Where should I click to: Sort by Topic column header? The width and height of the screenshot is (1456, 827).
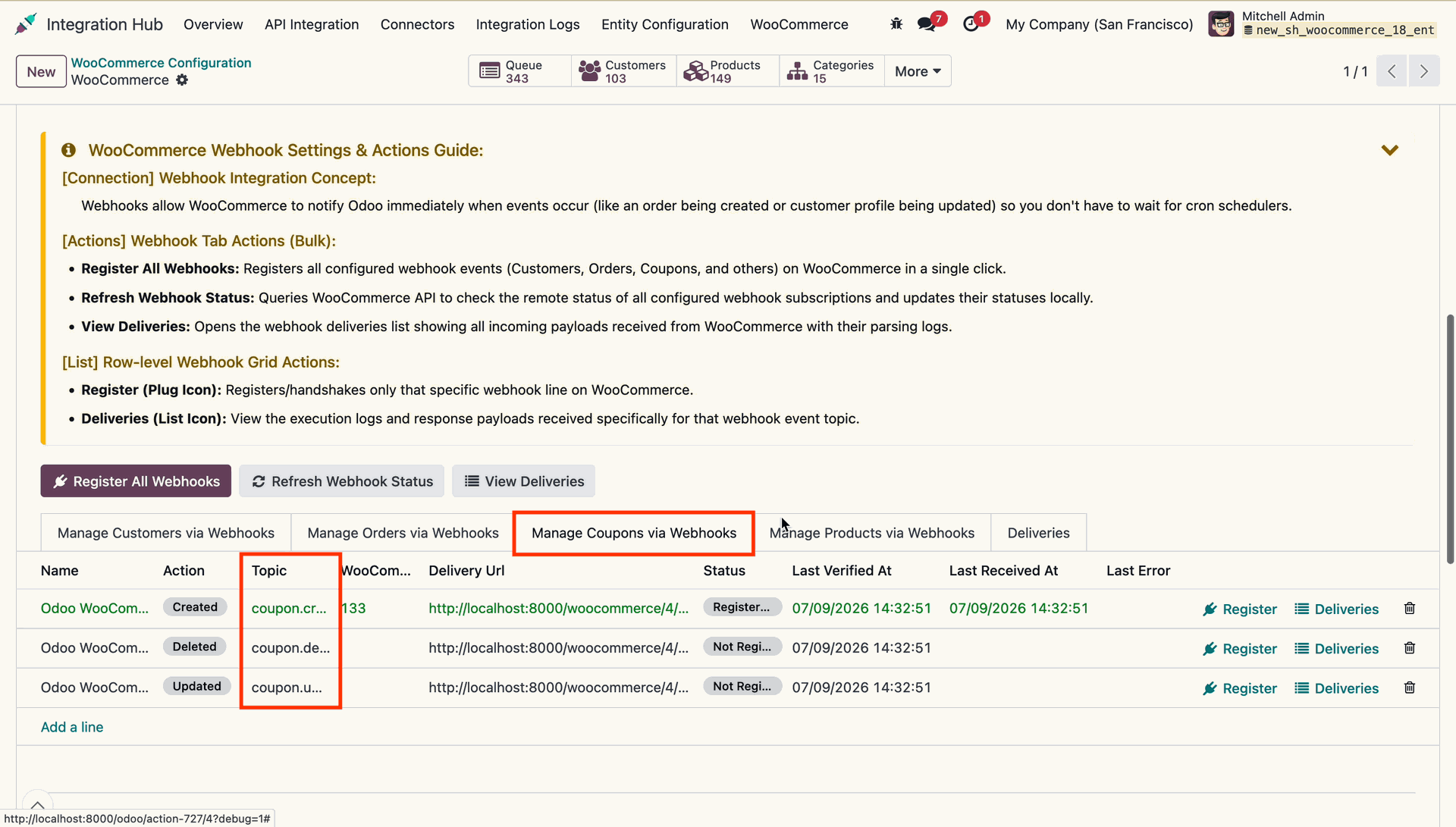[269, 571]
